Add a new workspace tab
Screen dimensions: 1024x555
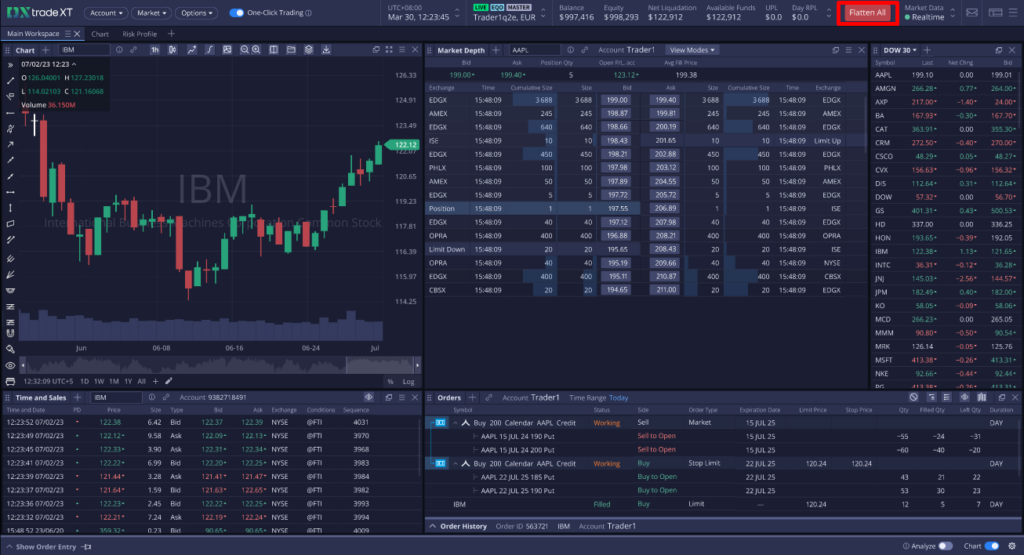click(171, 33)
